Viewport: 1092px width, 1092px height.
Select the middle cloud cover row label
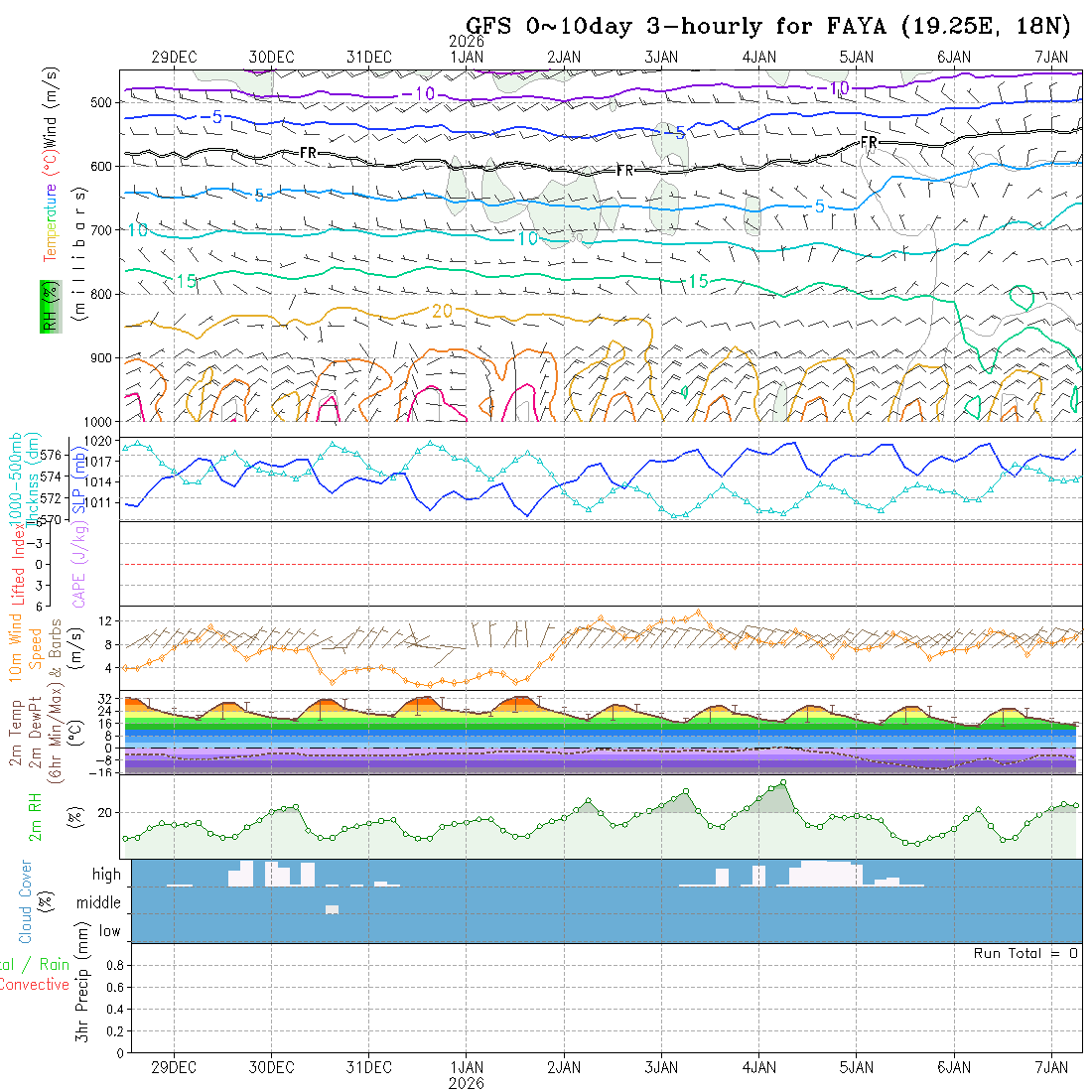(99, 903)
